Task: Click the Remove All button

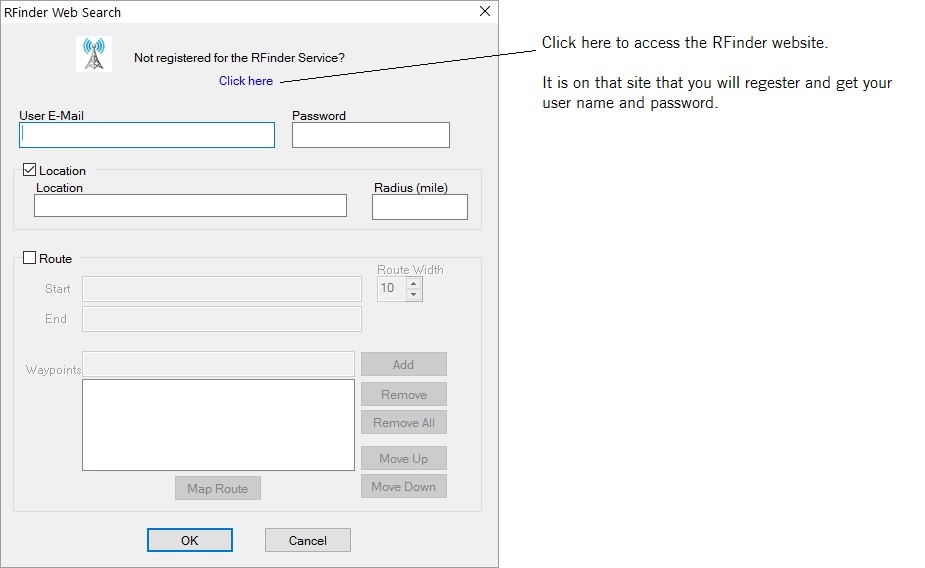Action: pos(404,422)
